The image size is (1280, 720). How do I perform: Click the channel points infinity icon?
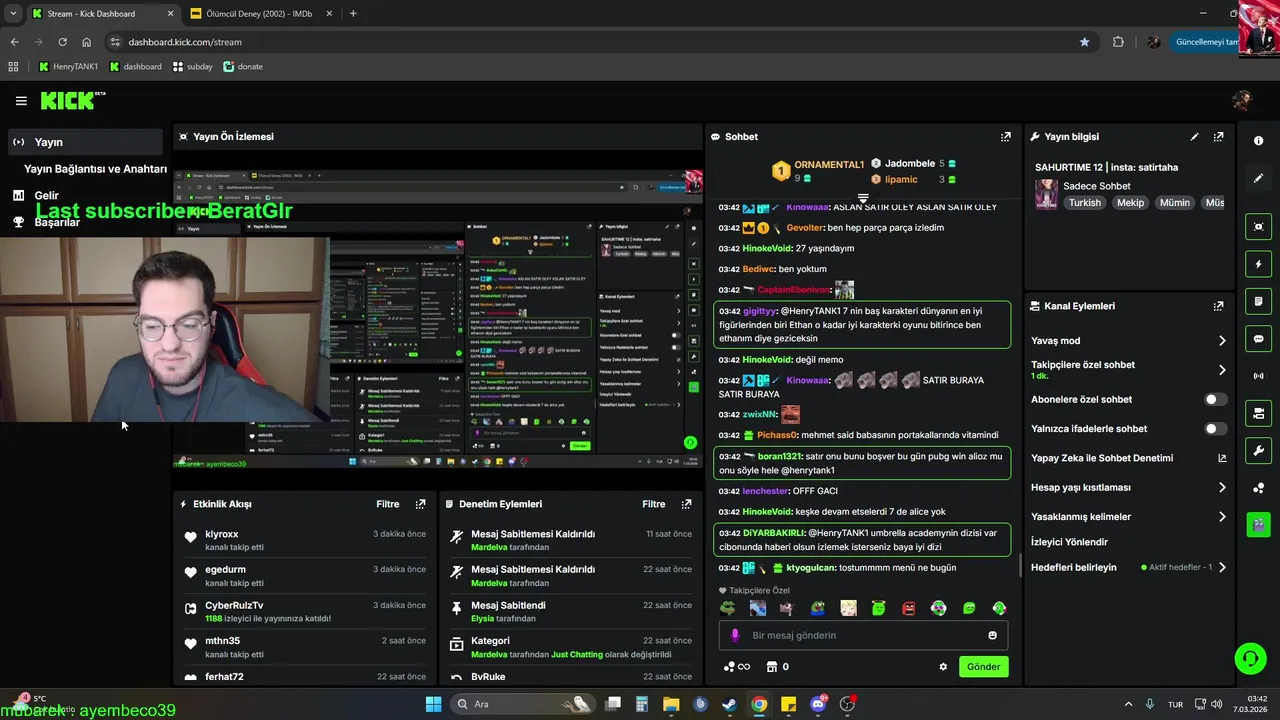click(x=735, y=667)
